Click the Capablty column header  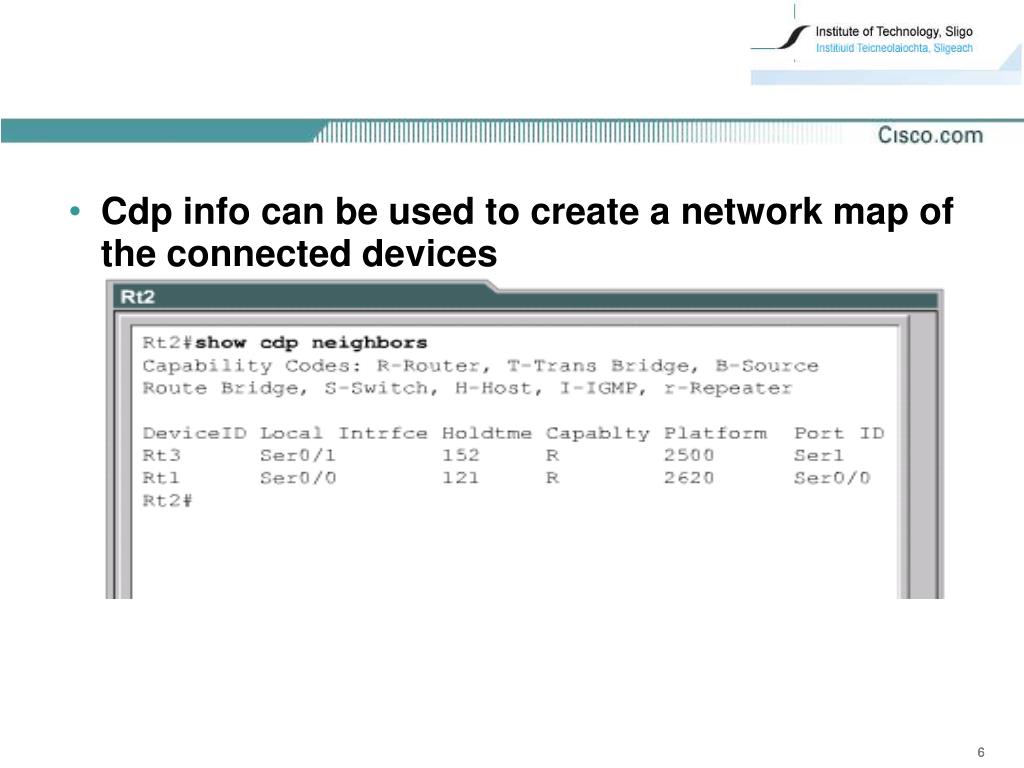click(598, 434)
